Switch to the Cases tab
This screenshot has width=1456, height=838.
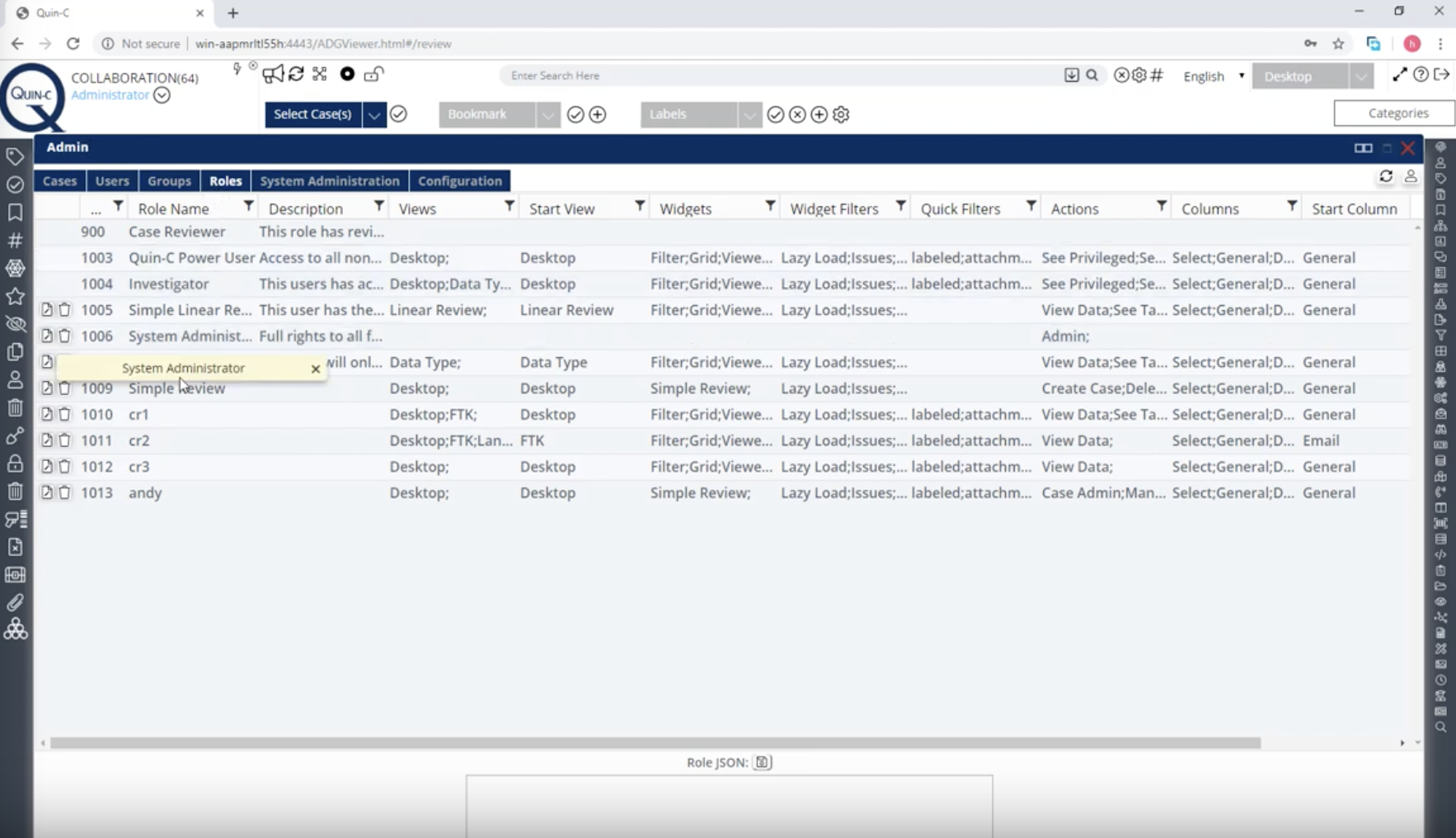(59, 181)
